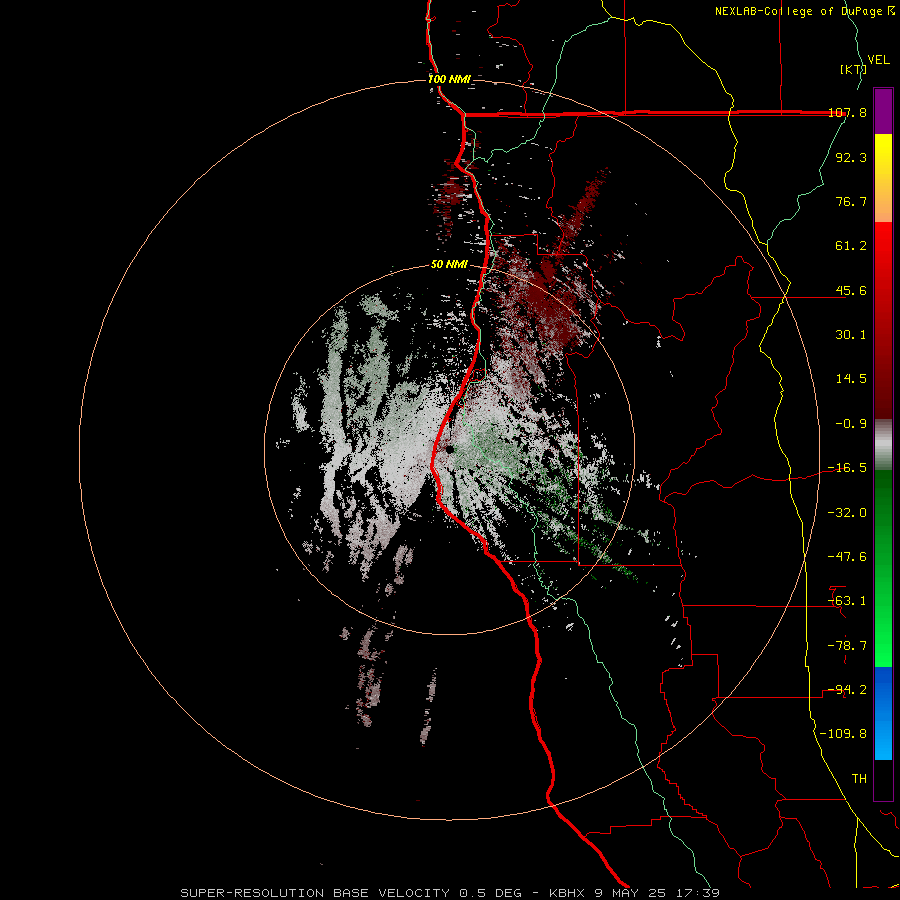Click the 50 NMI range ring label

coord(449,265)
